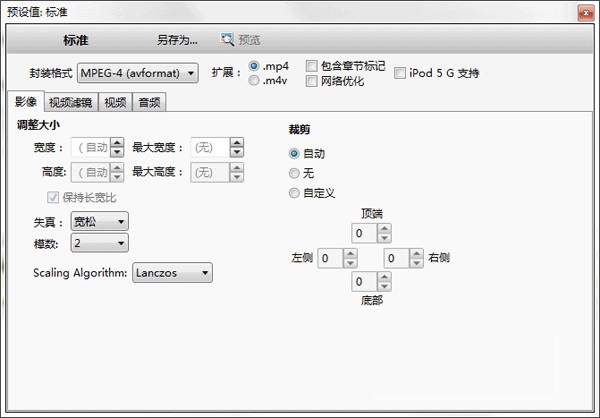
Task: Choose 自定义 cropping option
Action: coord(294,193)
